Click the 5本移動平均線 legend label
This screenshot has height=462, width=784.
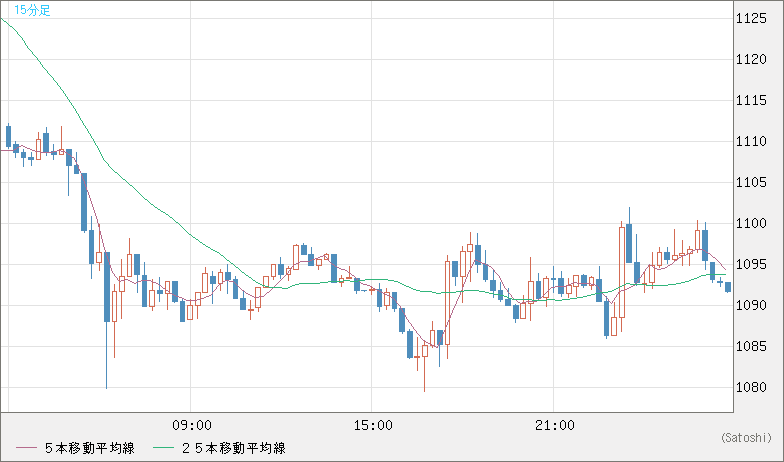90,448
